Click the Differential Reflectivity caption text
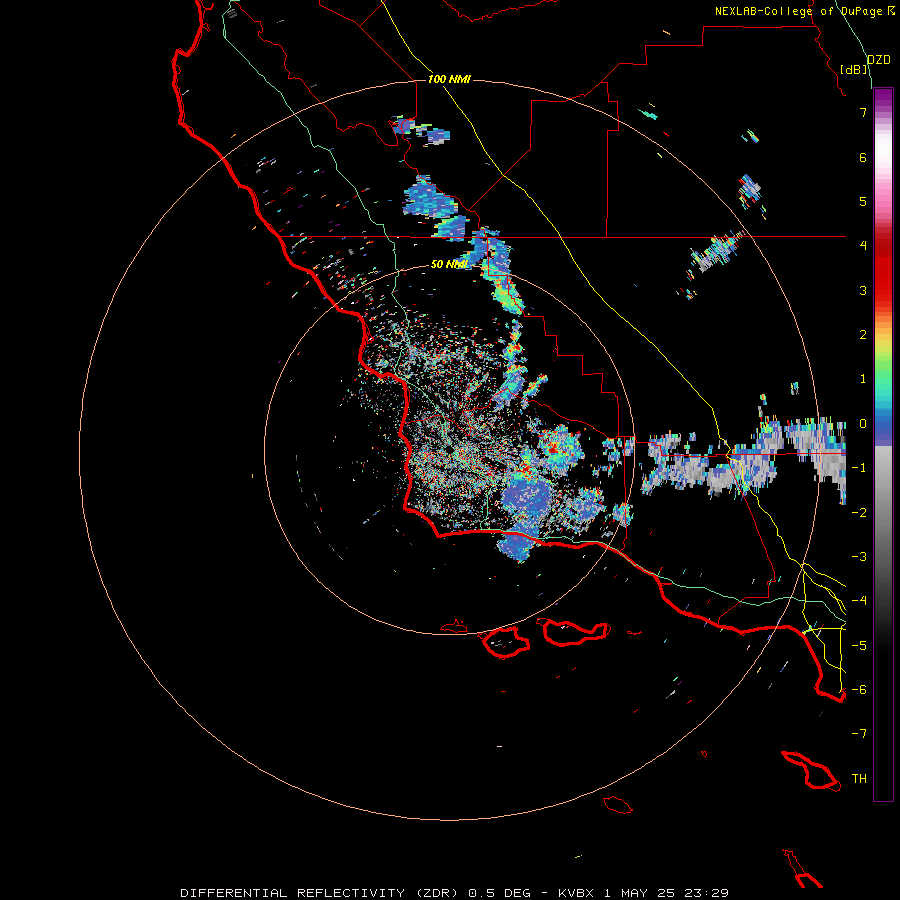This screenshot has width=900, height=900. pyautogui.click(x=455, y=893)
